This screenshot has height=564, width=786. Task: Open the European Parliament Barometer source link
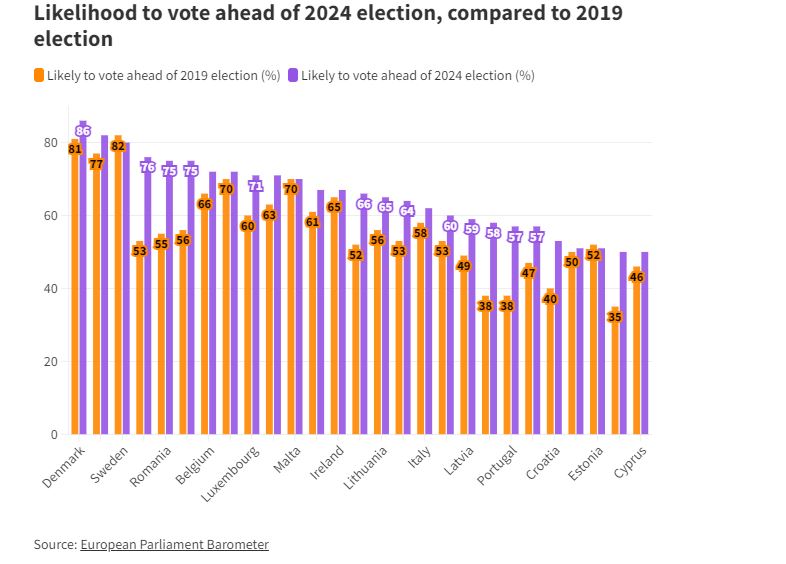pyautogui.click(x=174, y=544)
